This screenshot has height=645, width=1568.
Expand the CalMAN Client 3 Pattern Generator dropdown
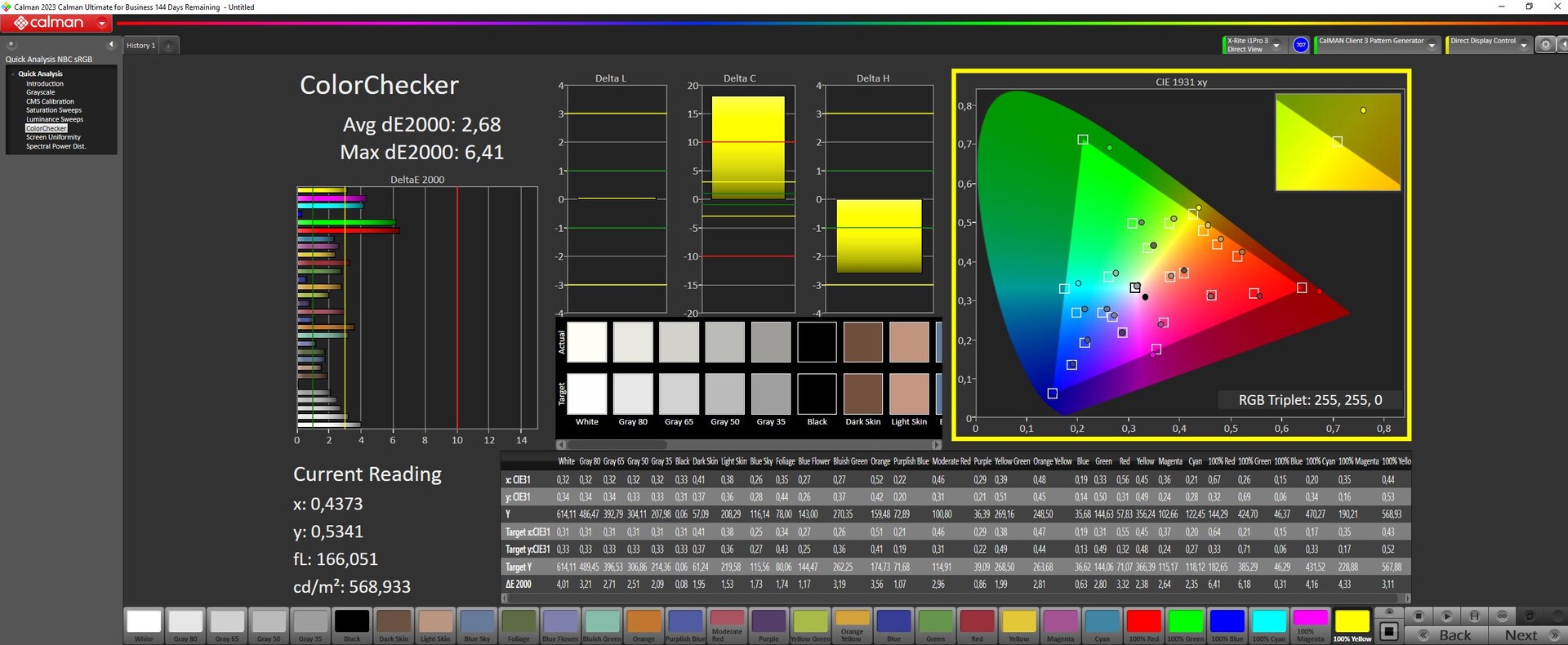1432,45
